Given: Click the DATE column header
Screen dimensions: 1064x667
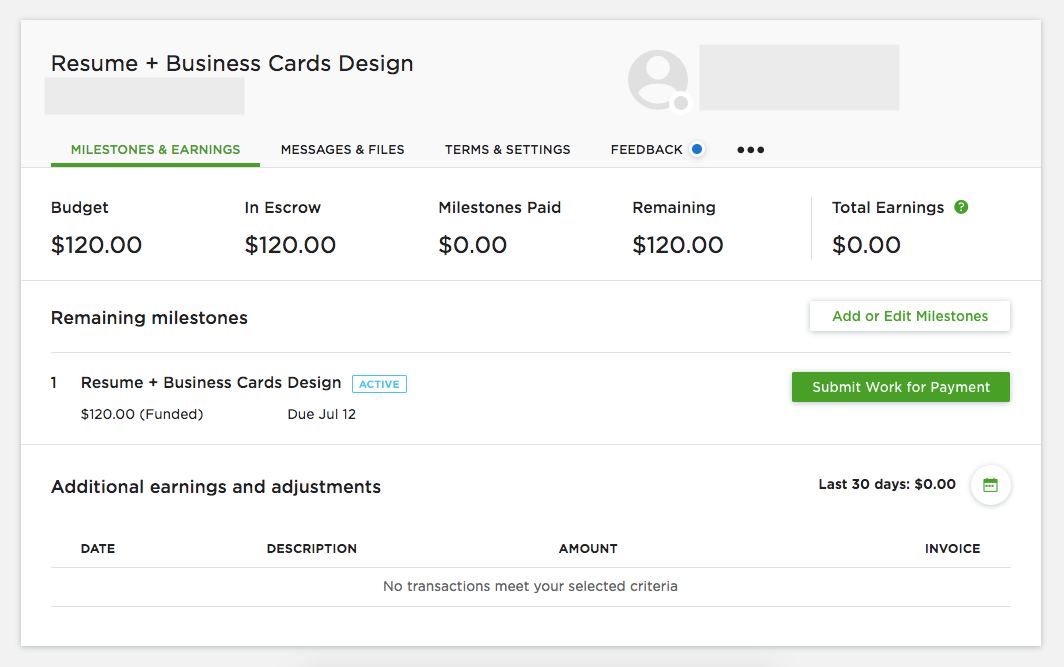Looking at the screenshot, I should point(98,548).
